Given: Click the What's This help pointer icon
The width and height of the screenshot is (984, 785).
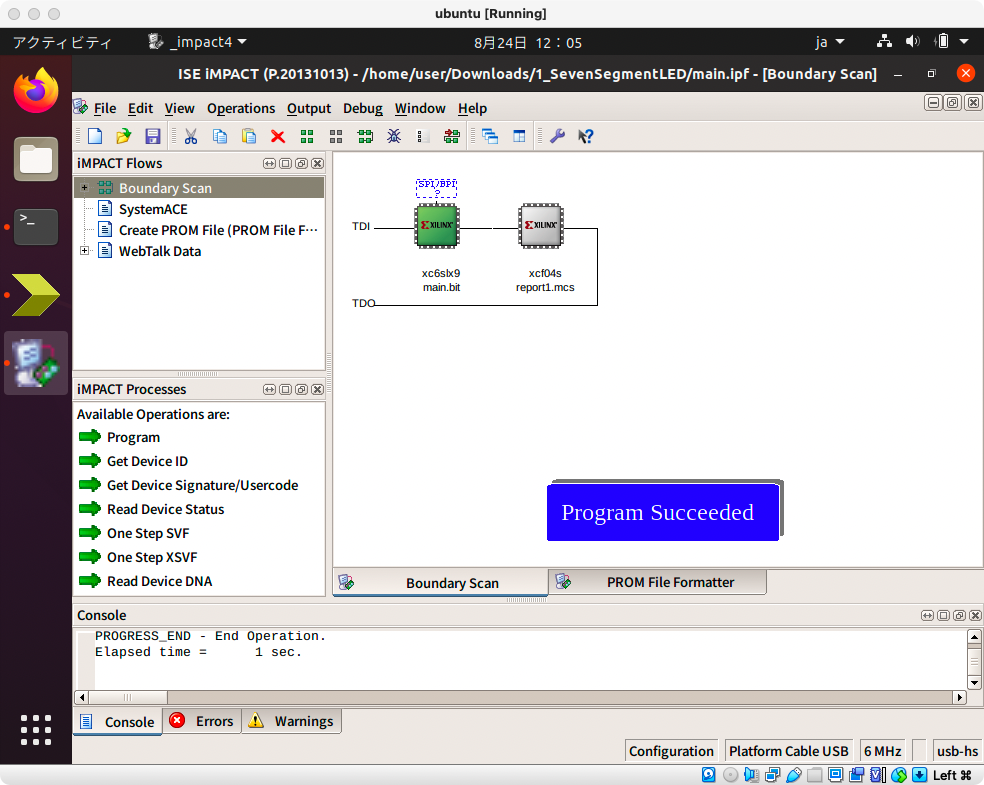Looking at the screenshot, I should click(x=586, y=136).
